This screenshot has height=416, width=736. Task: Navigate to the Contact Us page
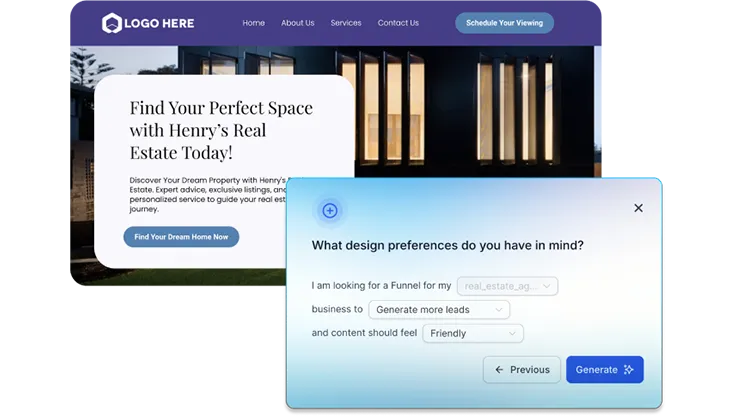[x=398, y=23]
